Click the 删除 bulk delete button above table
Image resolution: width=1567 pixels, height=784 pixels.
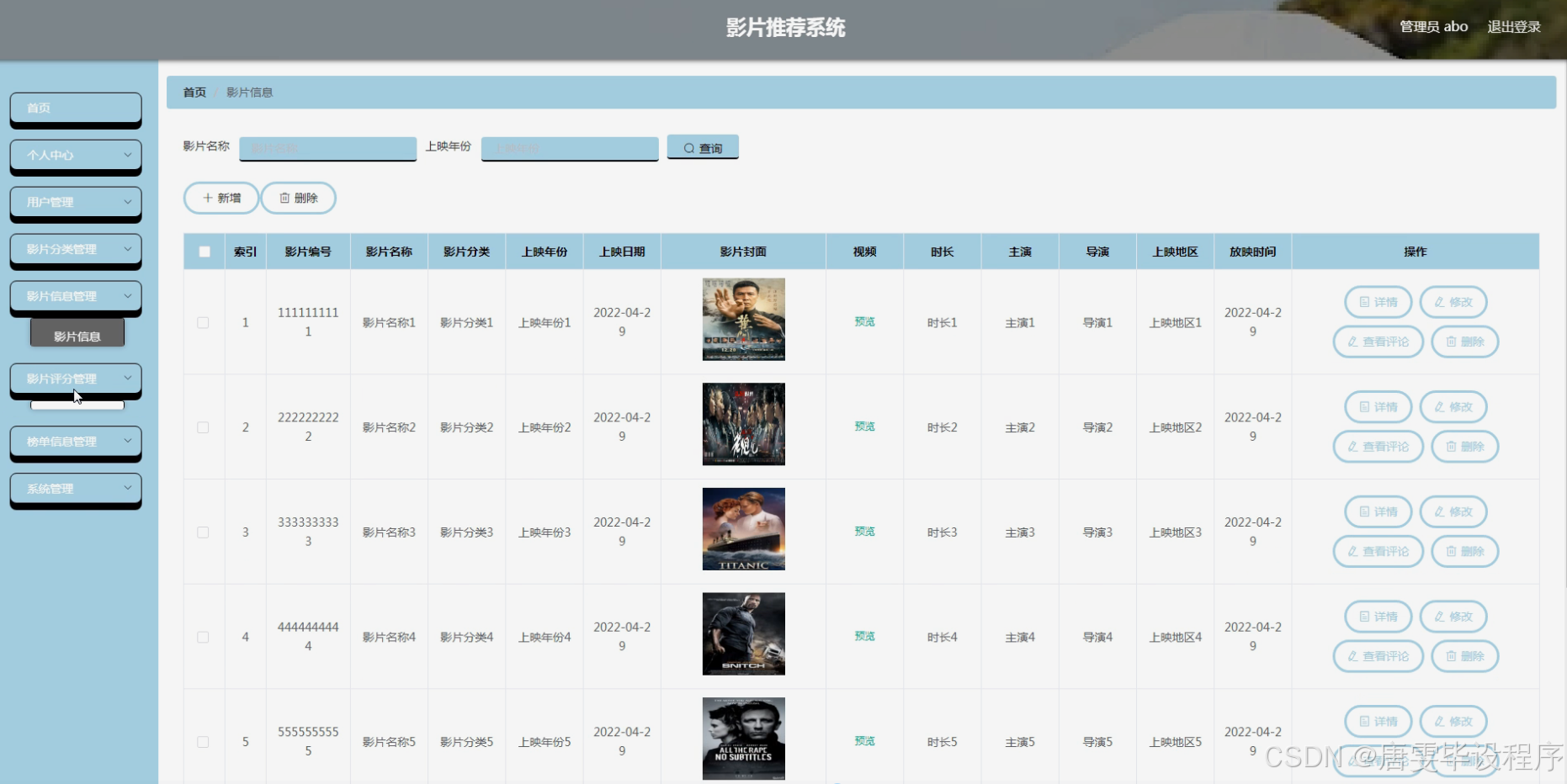299,198
